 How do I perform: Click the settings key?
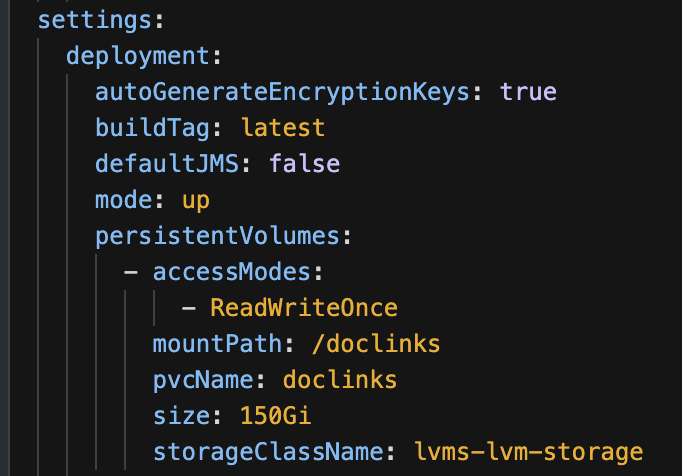coord(94,20)
